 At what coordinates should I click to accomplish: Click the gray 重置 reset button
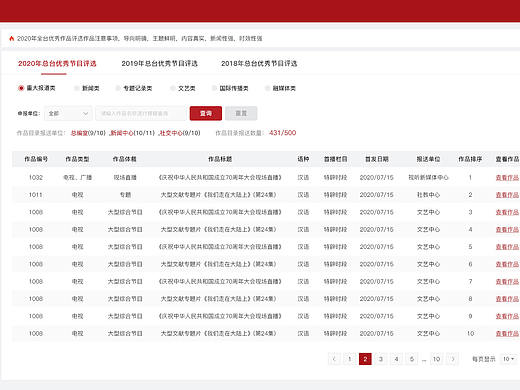[241, 113]
